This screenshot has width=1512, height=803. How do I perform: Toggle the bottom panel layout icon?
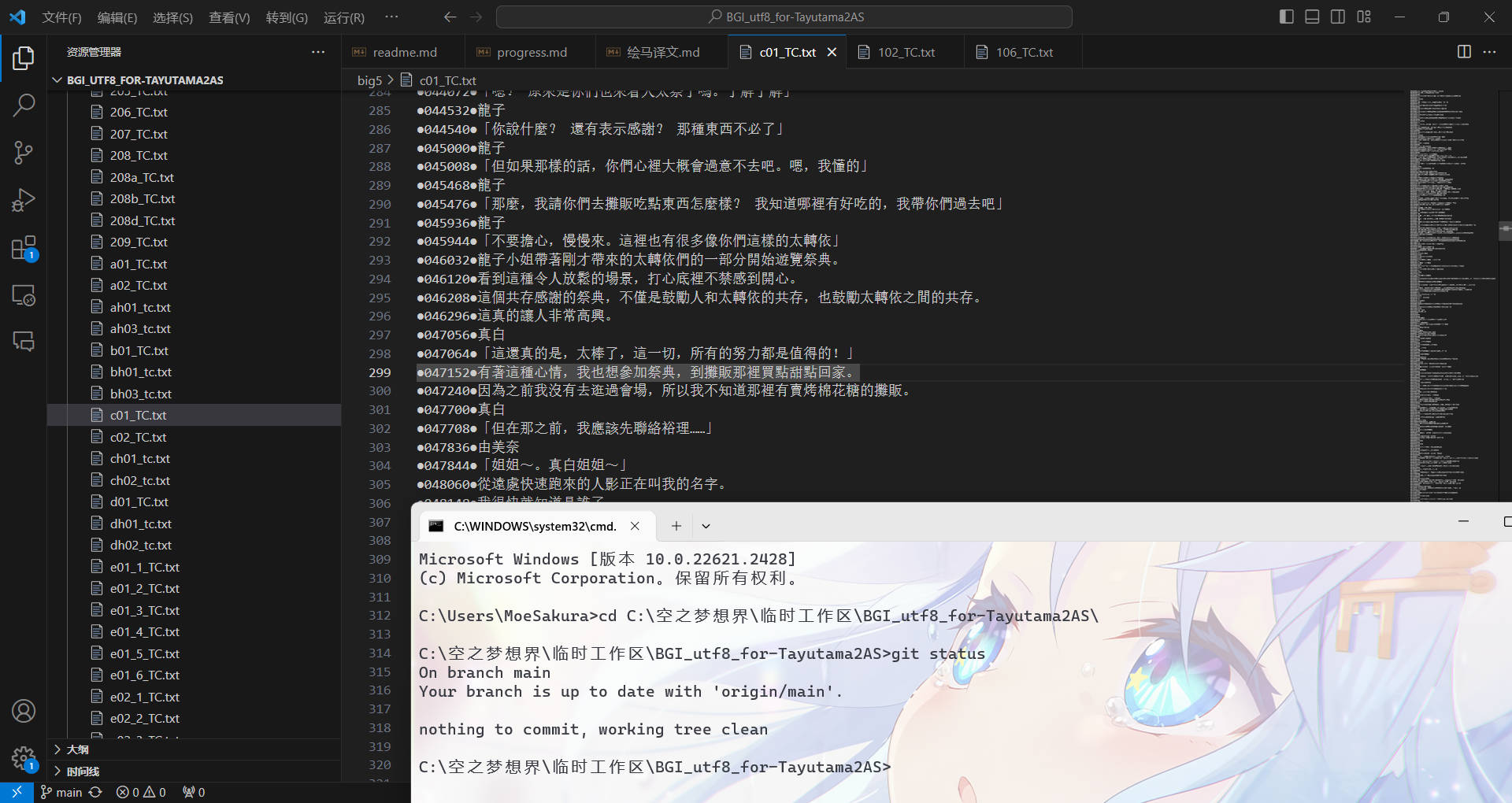click(1312, 17)
